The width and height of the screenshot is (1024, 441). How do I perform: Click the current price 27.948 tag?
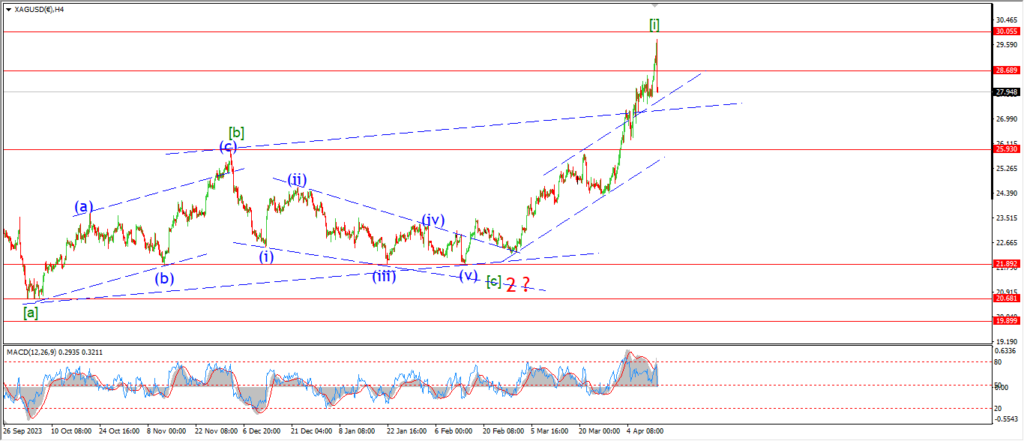[x=1006, y=92]
